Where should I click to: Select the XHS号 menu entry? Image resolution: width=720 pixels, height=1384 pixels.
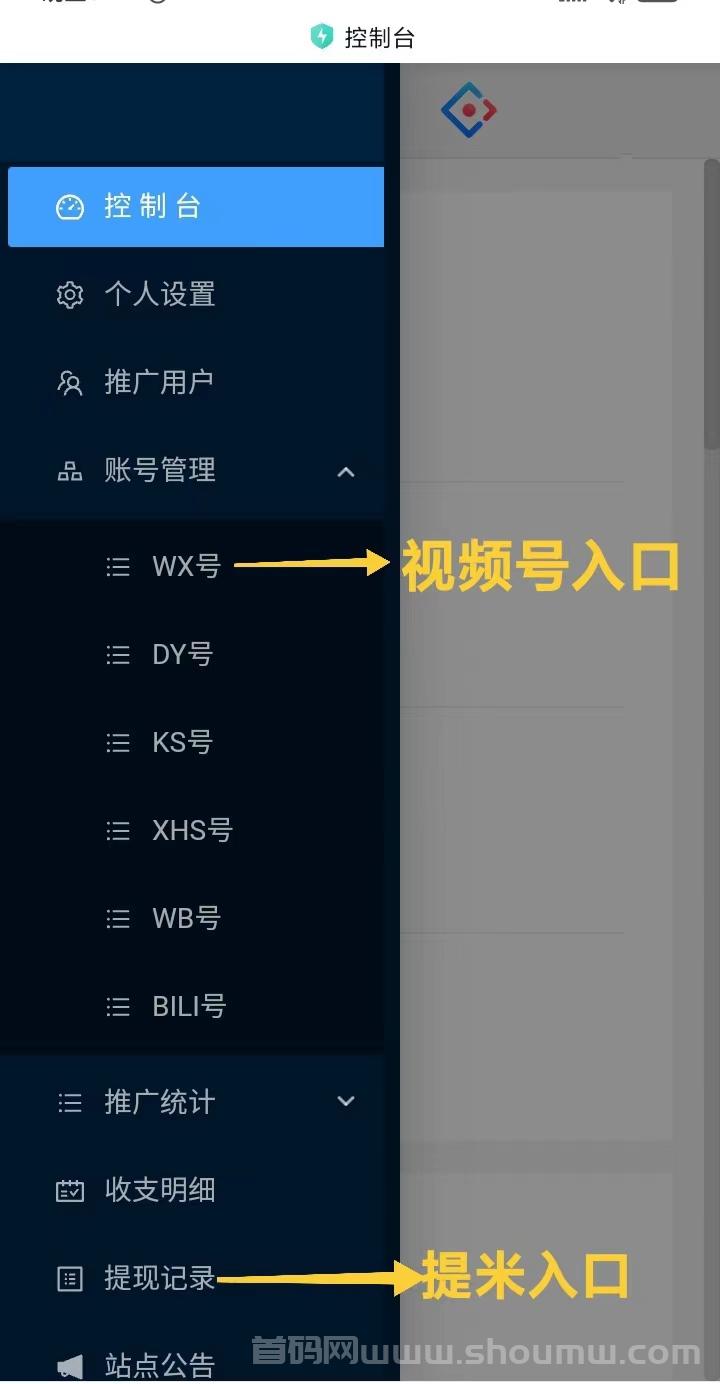tap(192, 831)
